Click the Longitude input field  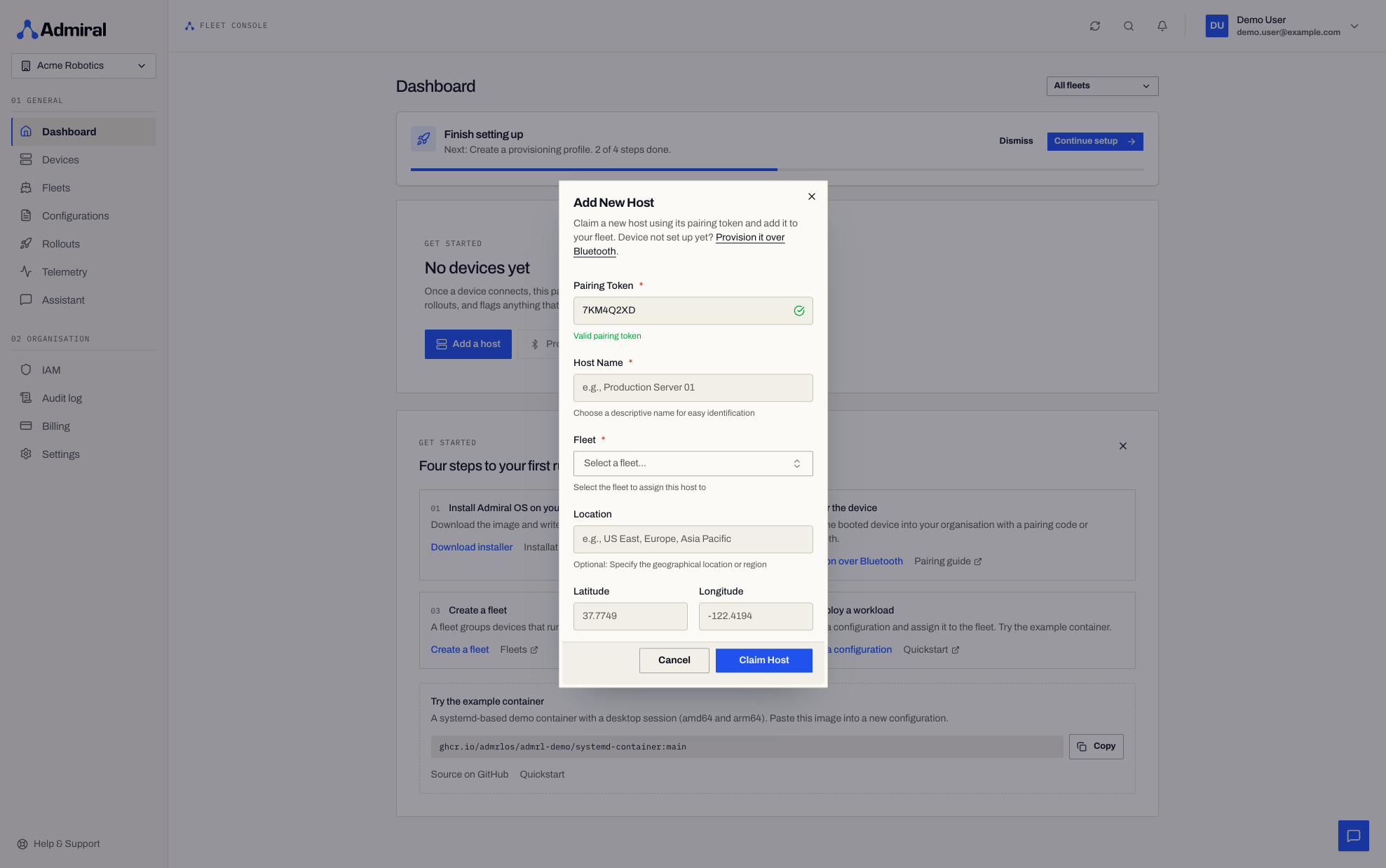coord(756,616)
